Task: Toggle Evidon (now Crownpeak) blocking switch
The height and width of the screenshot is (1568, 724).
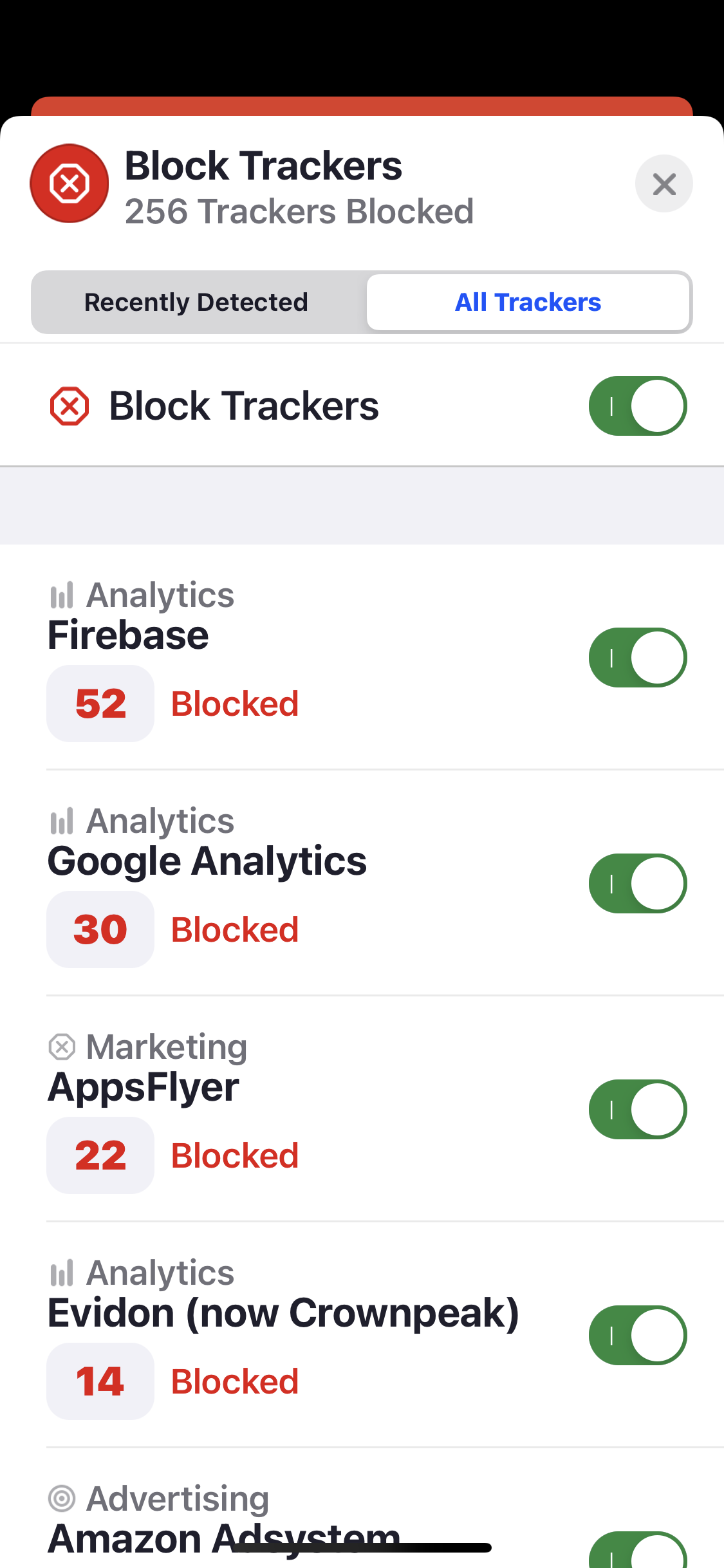Action: pyautogui.click(x=637, y=1335)
